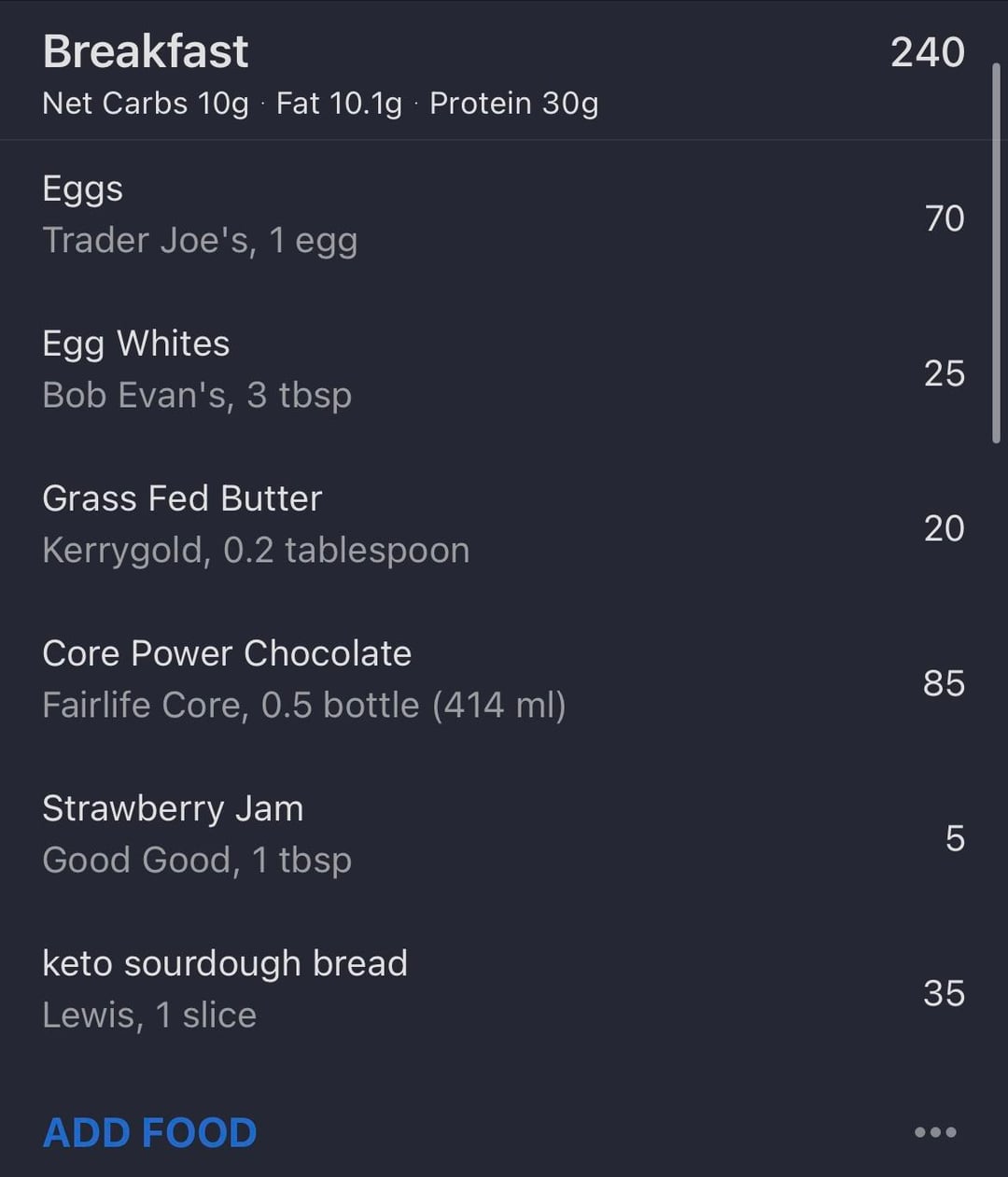Screen dimensions: 1008x1177
Task: Tap the 70 calories value for Eggs
Action: (944, 218)
